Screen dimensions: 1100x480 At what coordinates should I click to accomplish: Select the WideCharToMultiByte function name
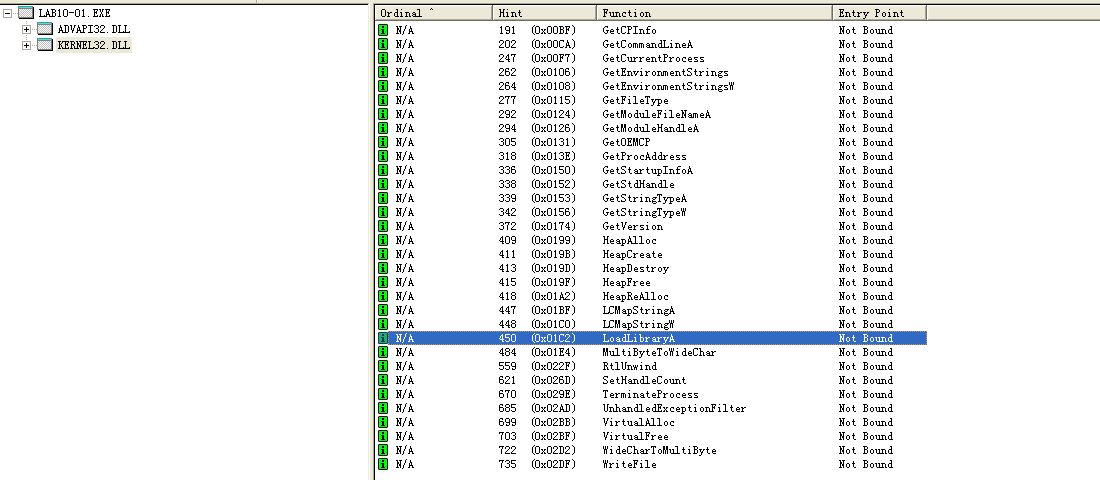[659, 451]
